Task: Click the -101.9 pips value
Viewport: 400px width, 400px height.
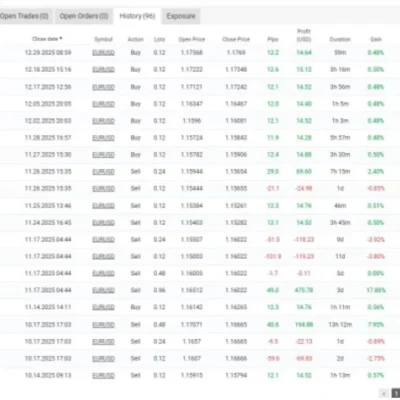Action: click(273, 256)
